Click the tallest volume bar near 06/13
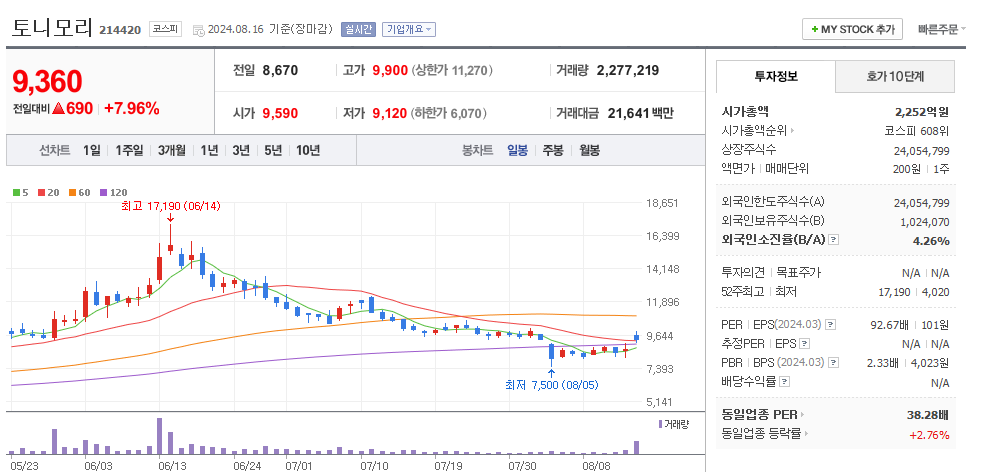 160,436
